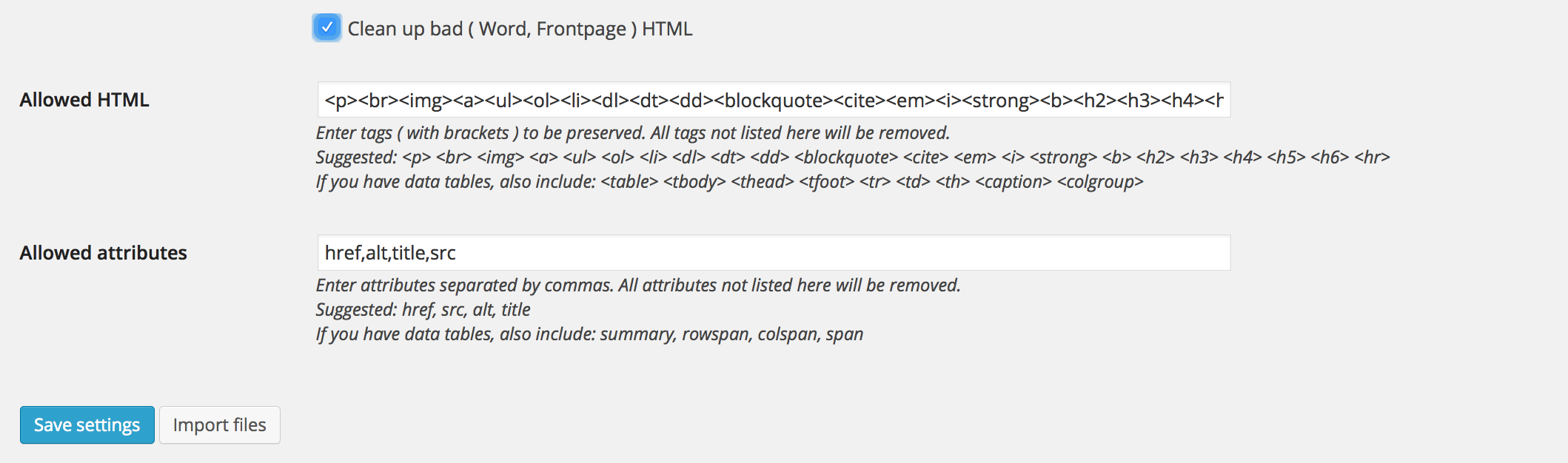Click "<table>" in the data tables hint

click(x=629, y=182)
